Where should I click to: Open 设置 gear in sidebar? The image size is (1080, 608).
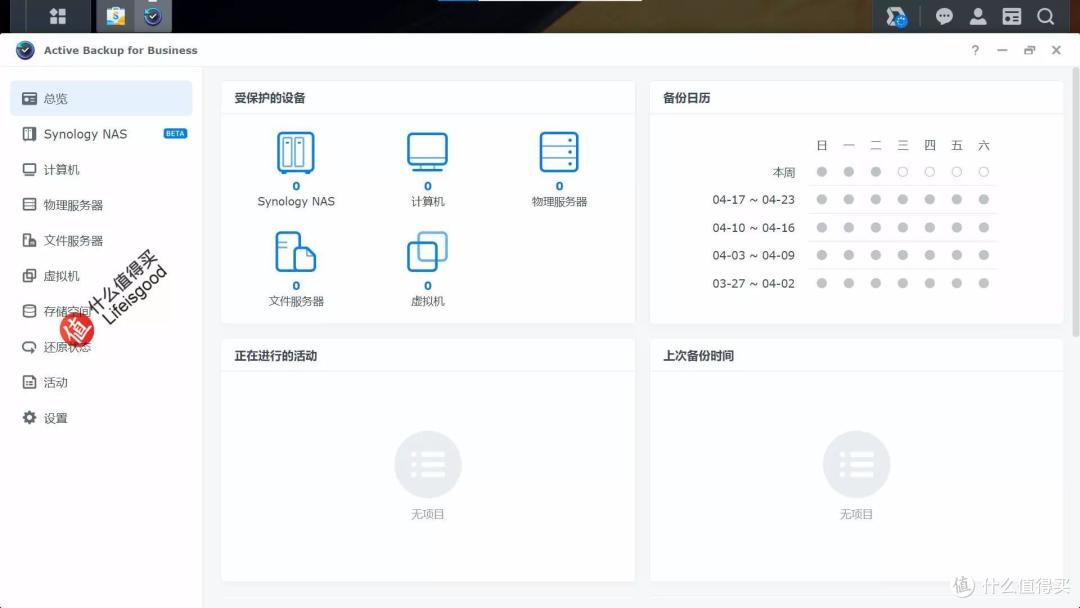tap(29, 417)
